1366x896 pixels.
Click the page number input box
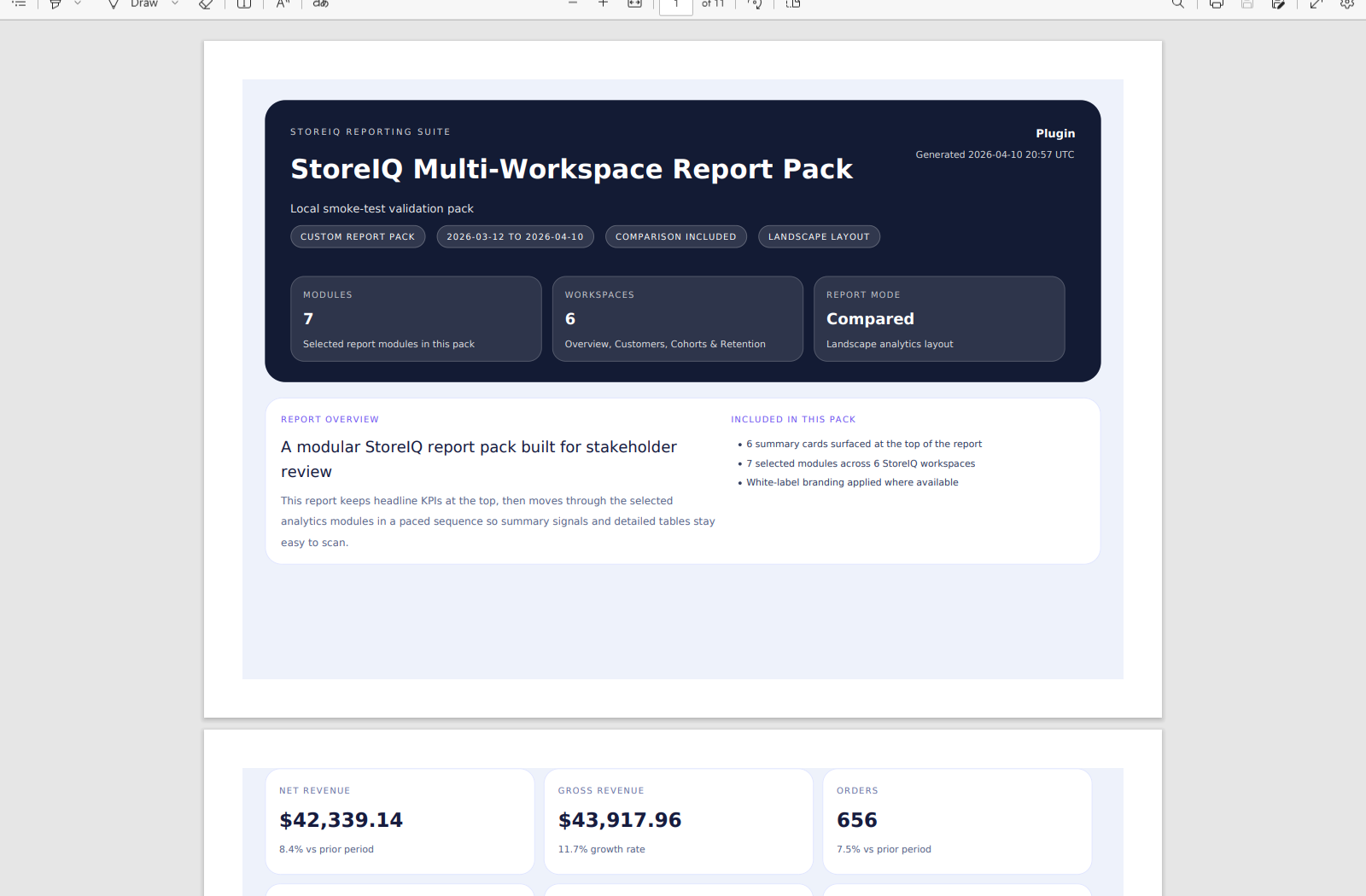coord(675,5)
